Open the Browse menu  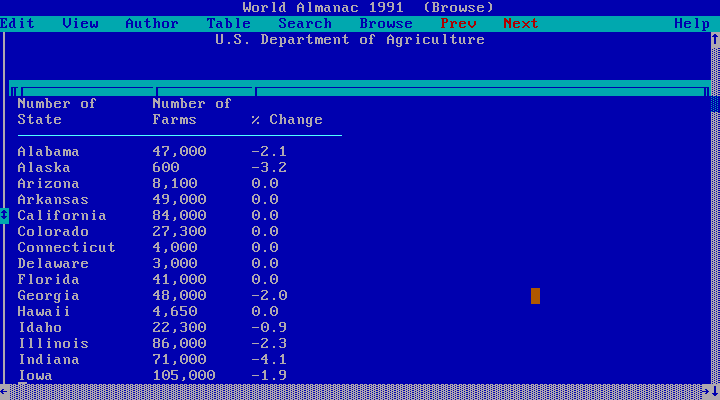tap(386, 23)
